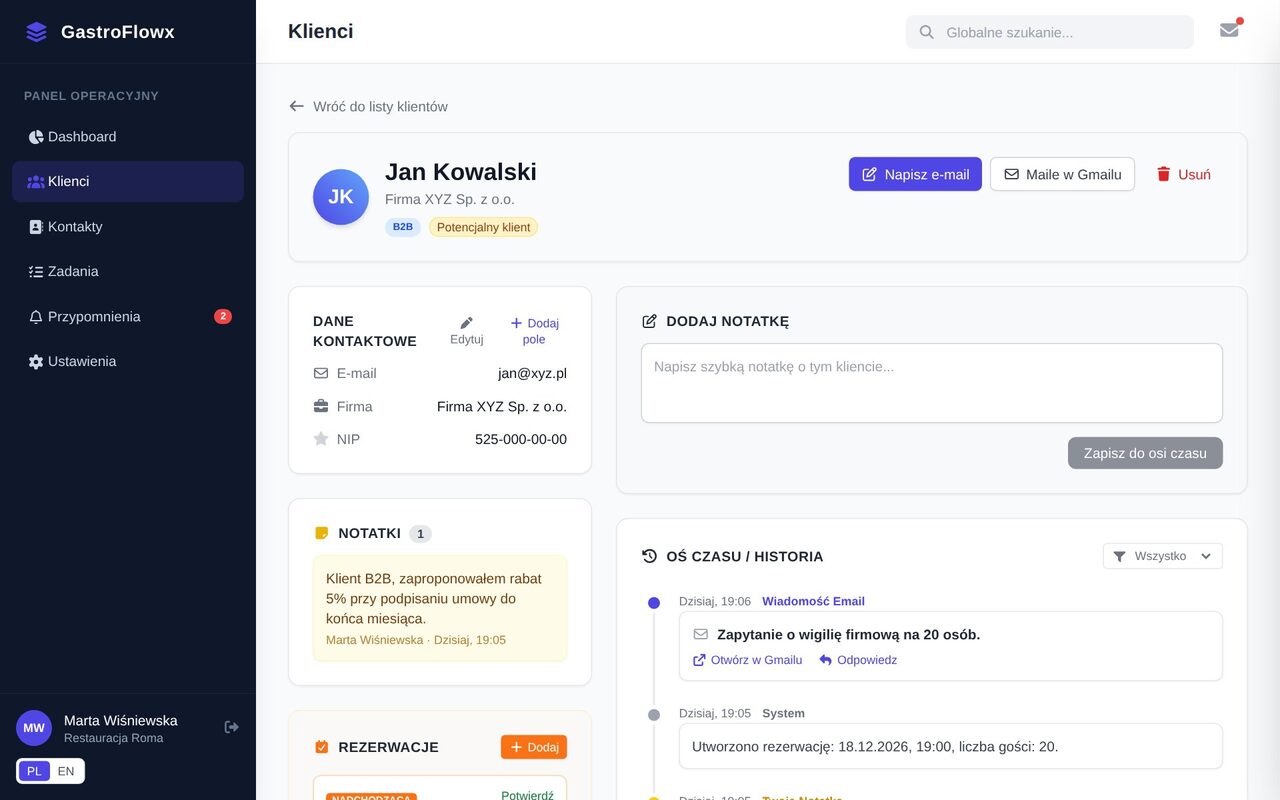The width and height of the screenshot is (1280, 800).
Task: Click the back arrow to client list
Action: [296, 106]
